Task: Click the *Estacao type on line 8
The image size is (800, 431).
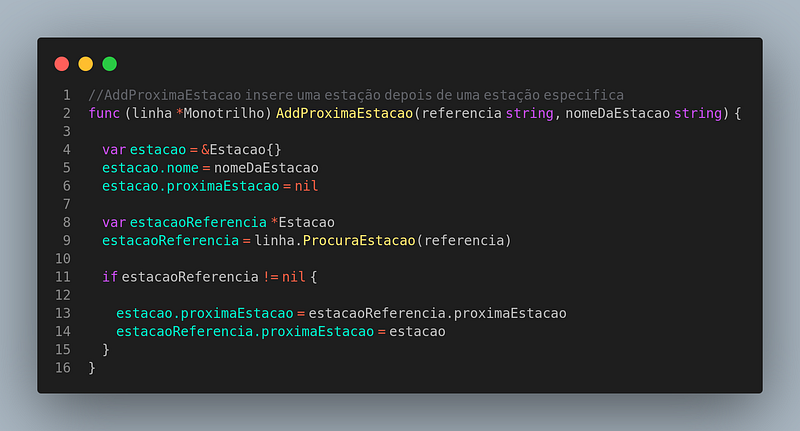Action: click(303, 222)
